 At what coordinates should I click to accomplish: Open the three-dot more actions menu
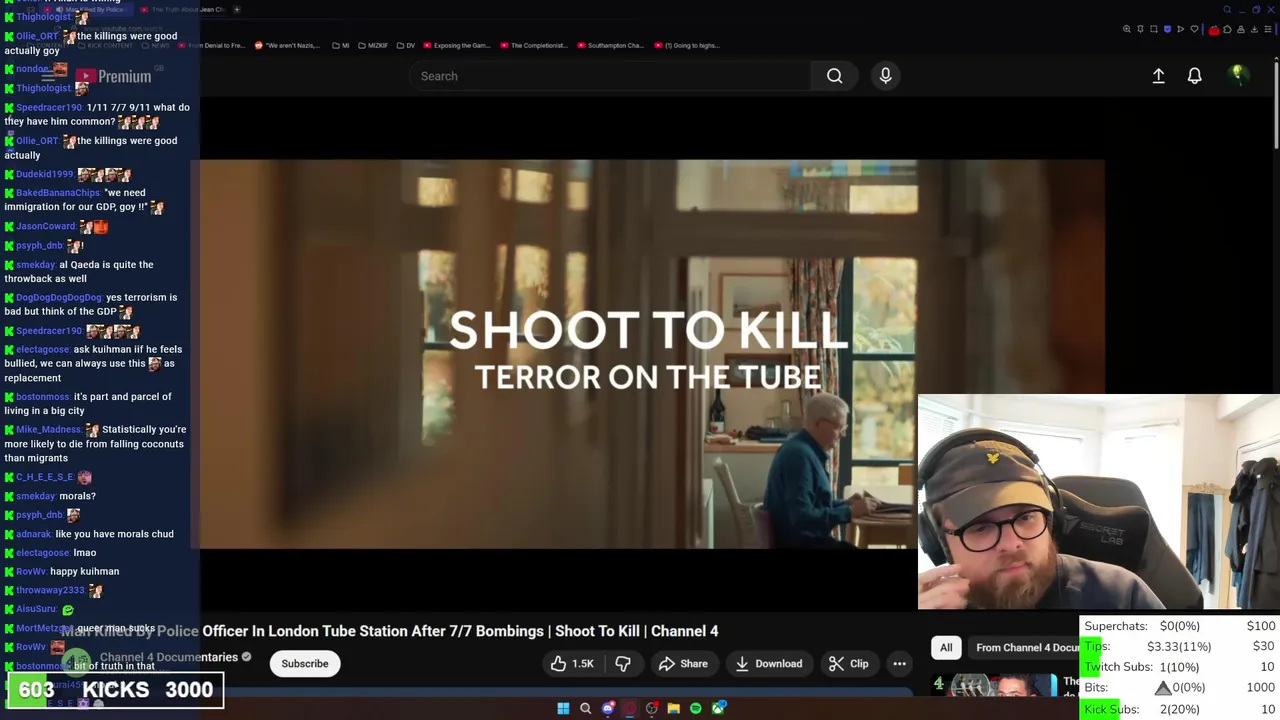click(x=899, y=664)
